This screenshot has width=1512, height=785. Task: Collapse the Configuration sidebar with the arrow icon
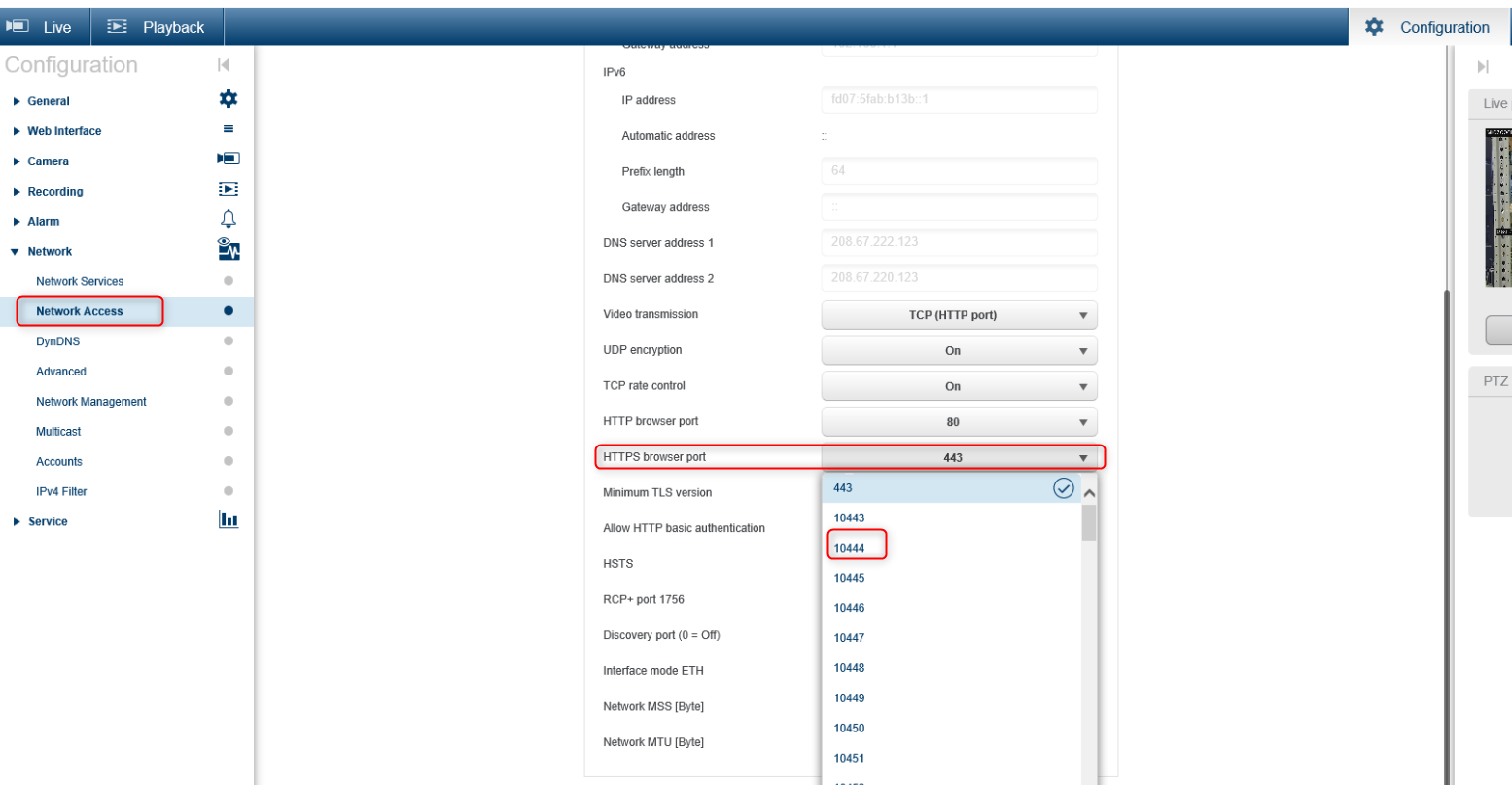[224, 65]
